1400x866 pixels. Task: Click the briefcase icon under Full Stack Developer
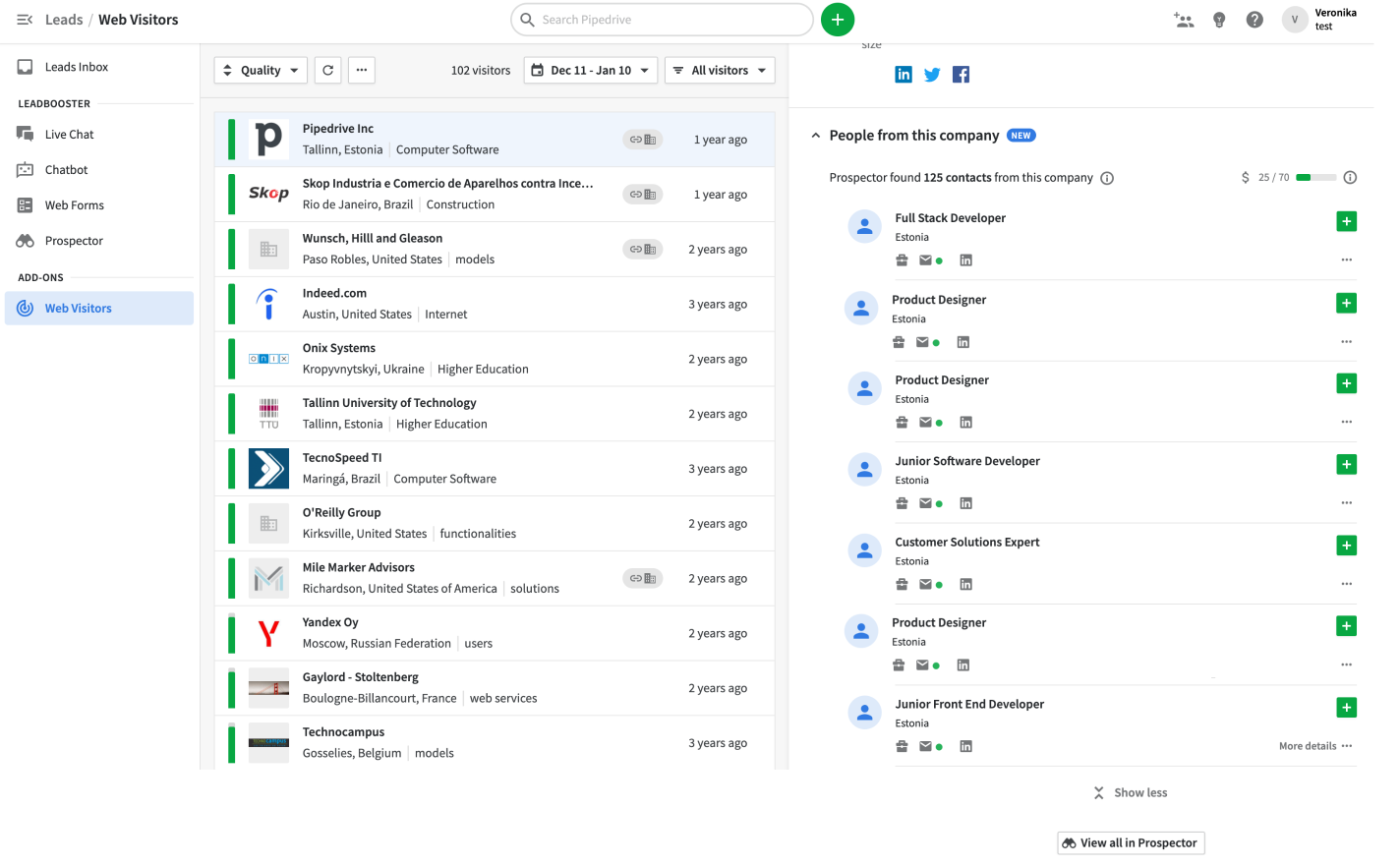click(902, 260)
